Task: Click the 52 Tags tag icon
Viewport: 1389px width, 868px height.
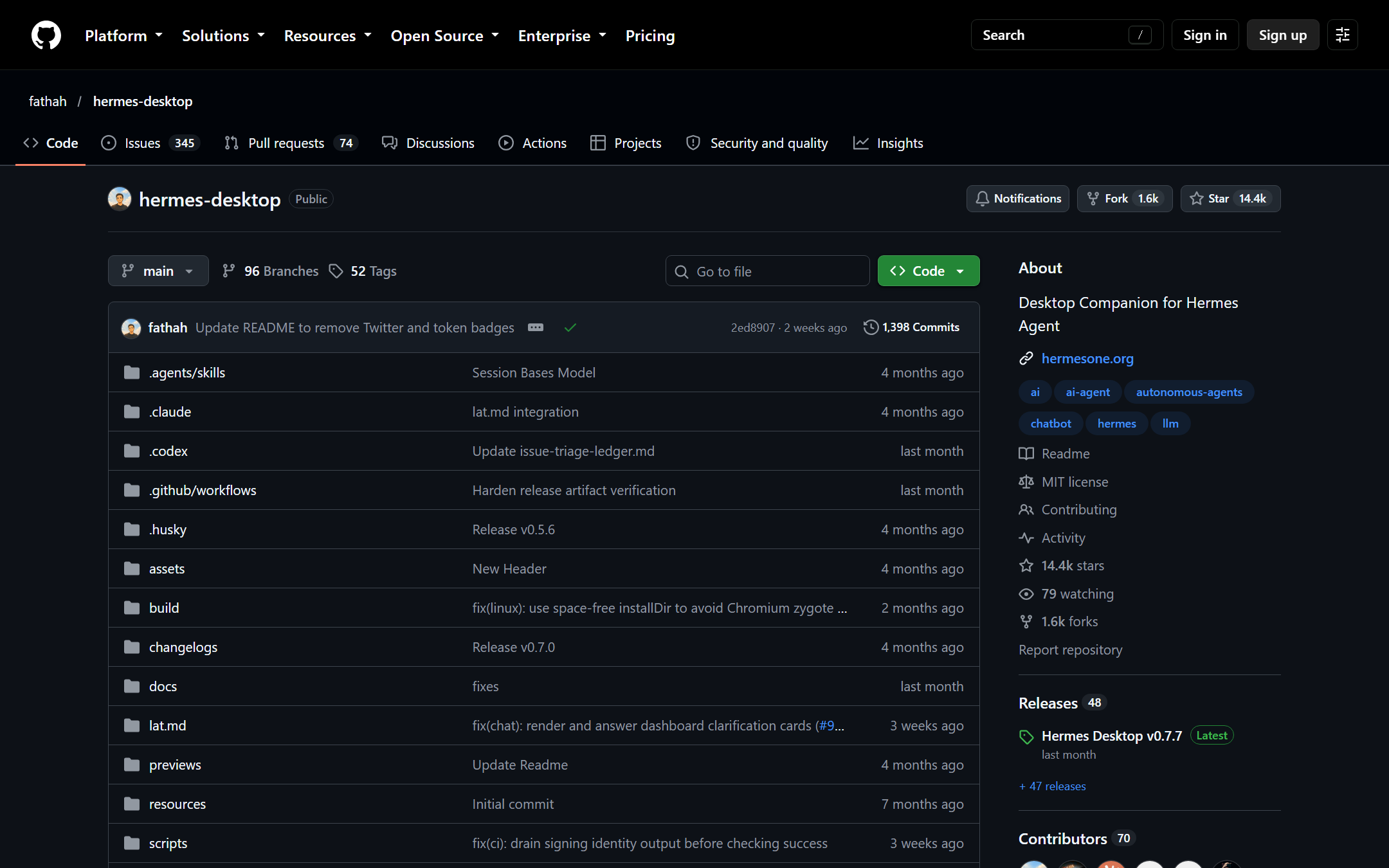Action: [336, 271]
